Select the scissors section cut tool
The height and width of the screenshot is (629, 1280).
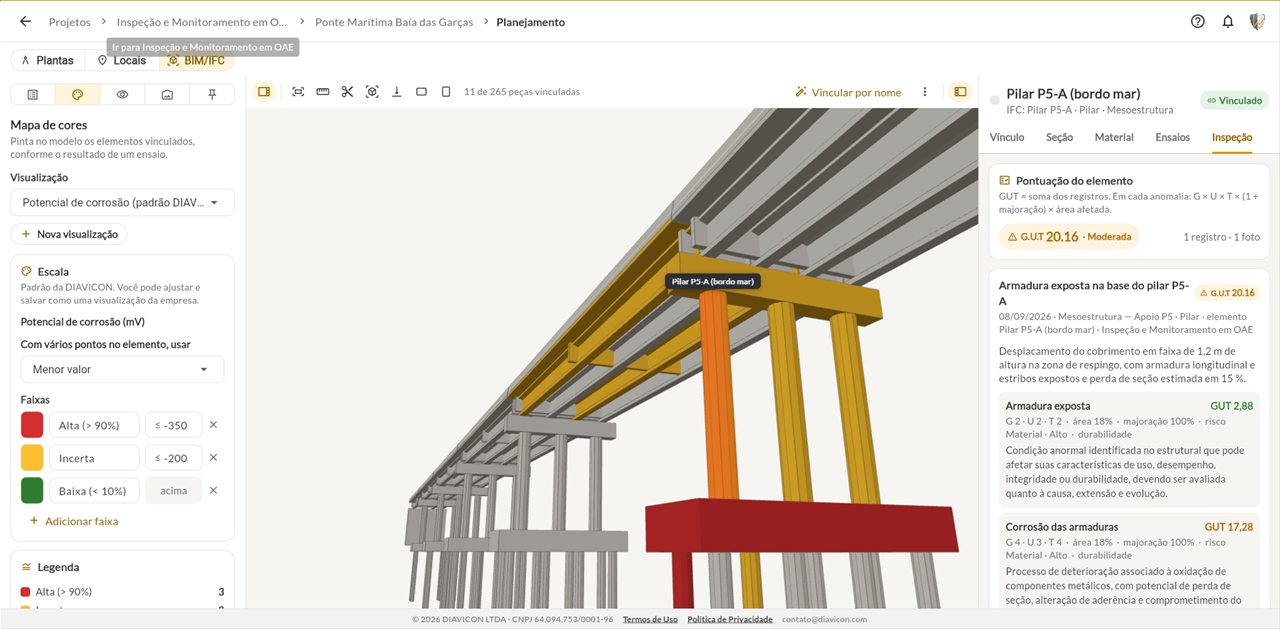tap(347, 91)
